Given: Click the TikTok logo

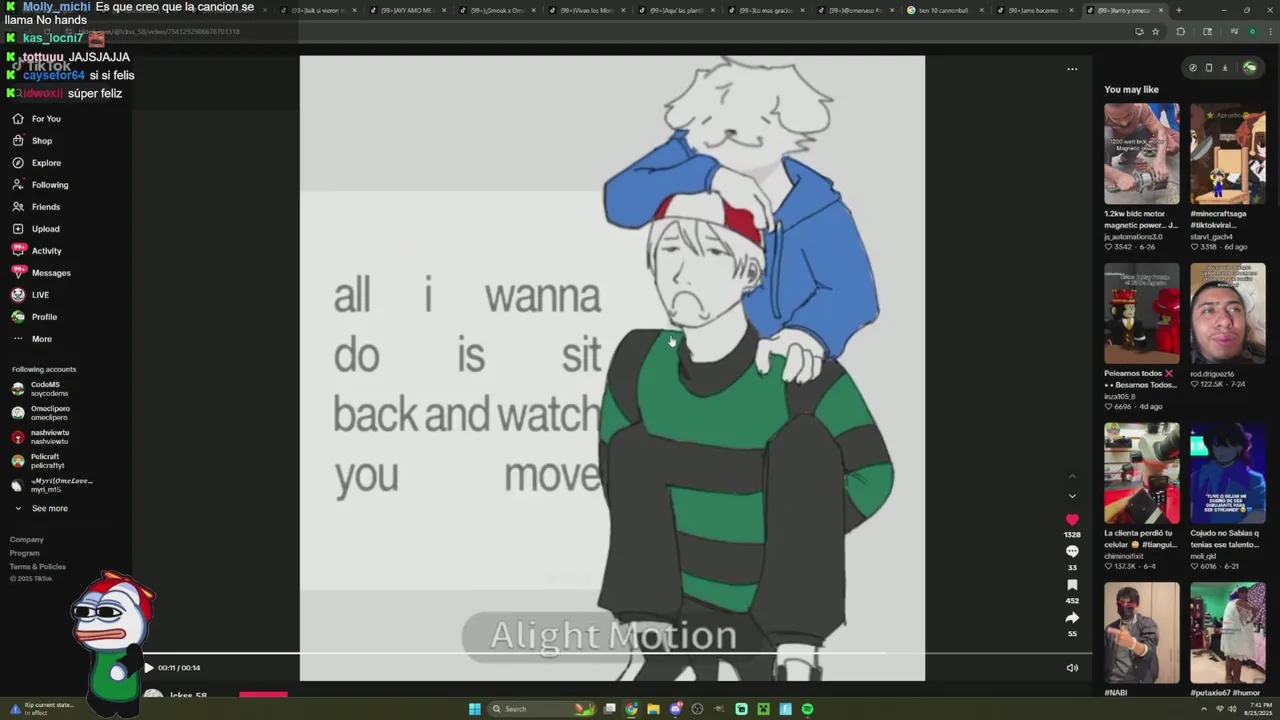Looking at the screenshot, I should point(41,66).
